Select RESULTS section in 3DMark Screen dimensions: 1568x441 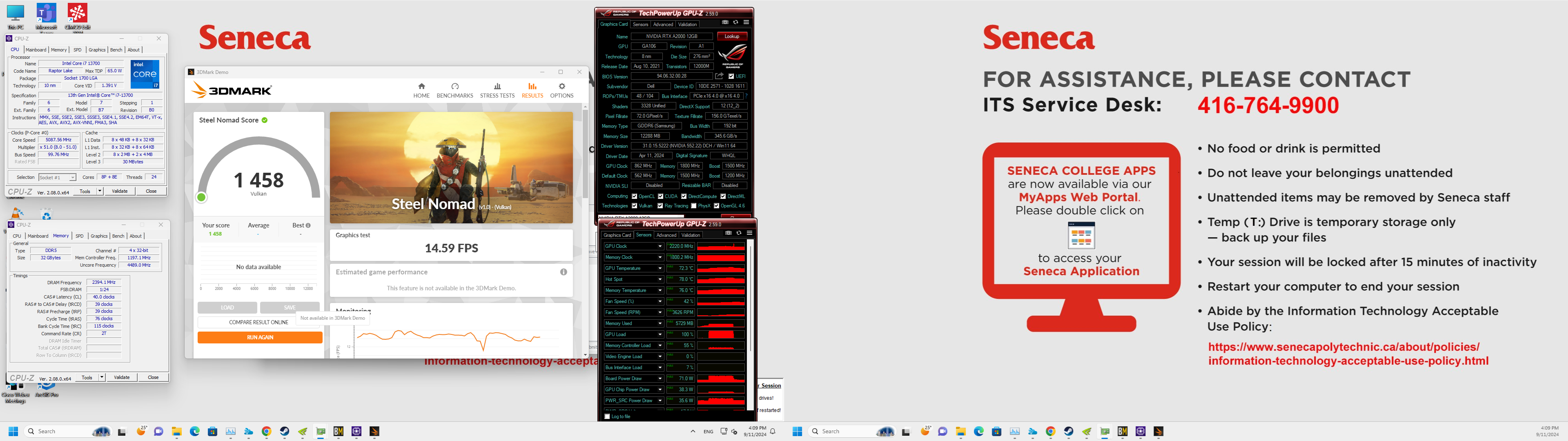tap(532, 90)
